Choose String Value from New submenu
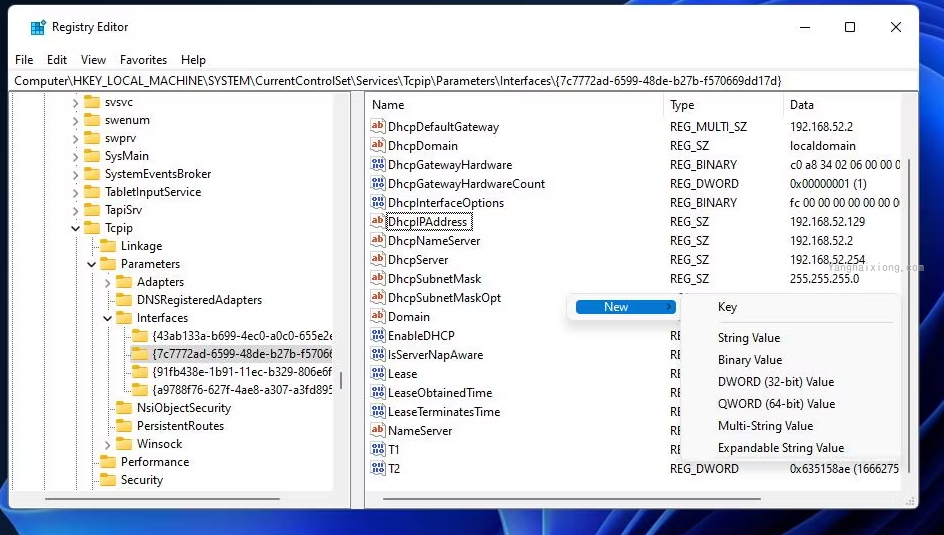Viewport: 944px width, 535px height. coord(790,338)
